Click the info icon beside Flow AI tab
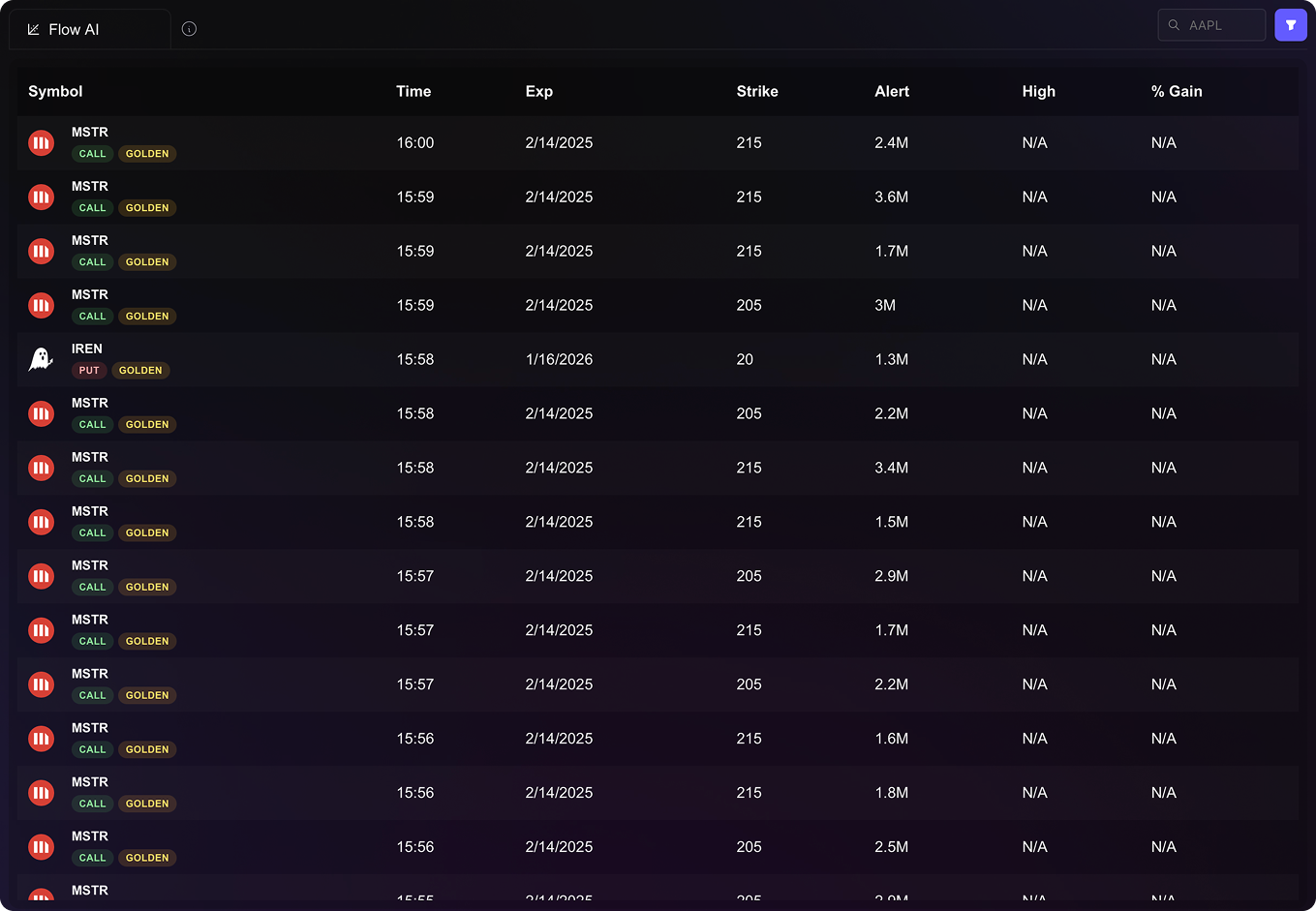 click(189, 29)
